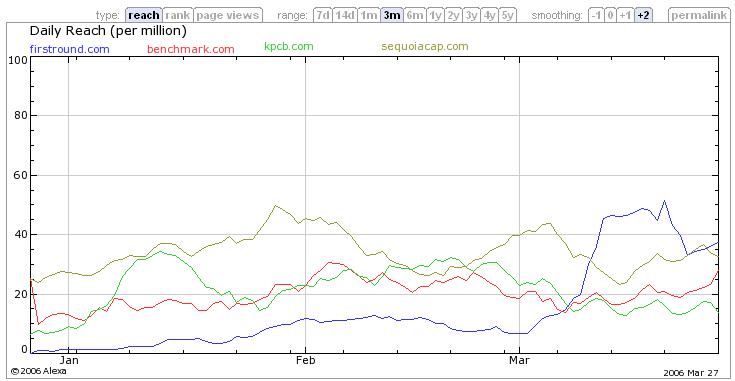Click the firstround.com legend link

[x=69, y=49]
